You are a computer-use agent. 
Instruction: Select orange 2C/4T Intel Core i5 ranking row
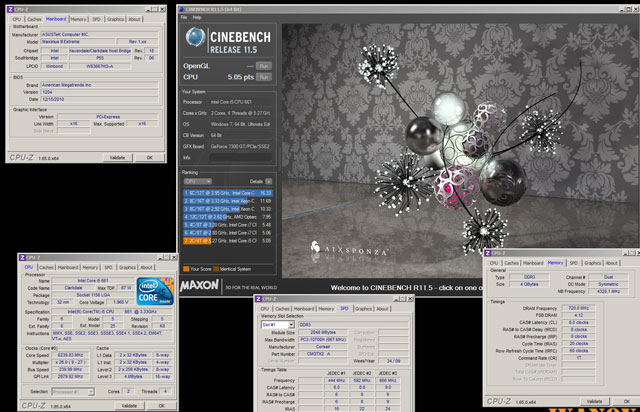(x=228, y=241)
